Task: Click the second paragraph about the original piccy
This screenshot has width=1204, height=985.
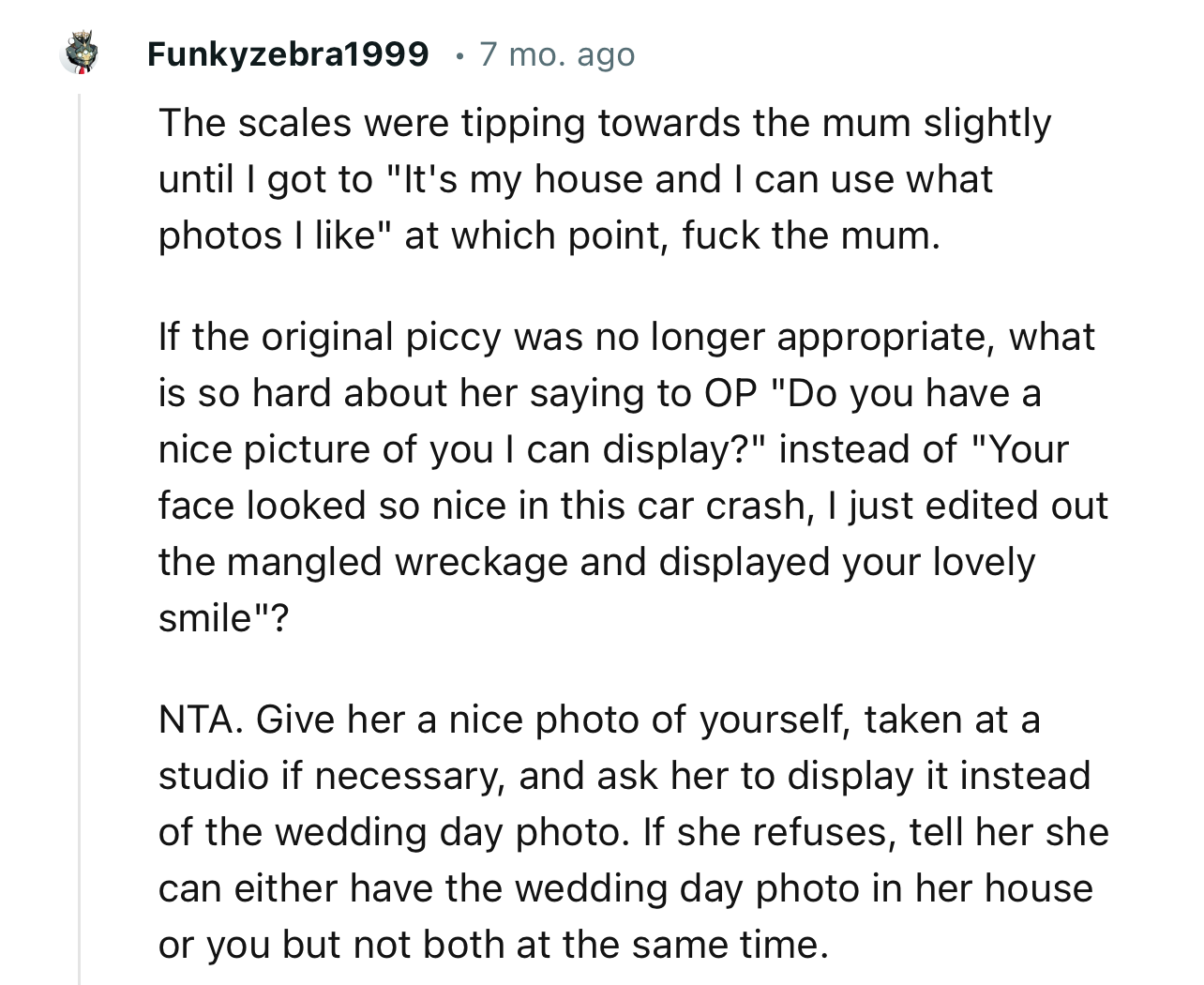Action: [x=628, y=477]
